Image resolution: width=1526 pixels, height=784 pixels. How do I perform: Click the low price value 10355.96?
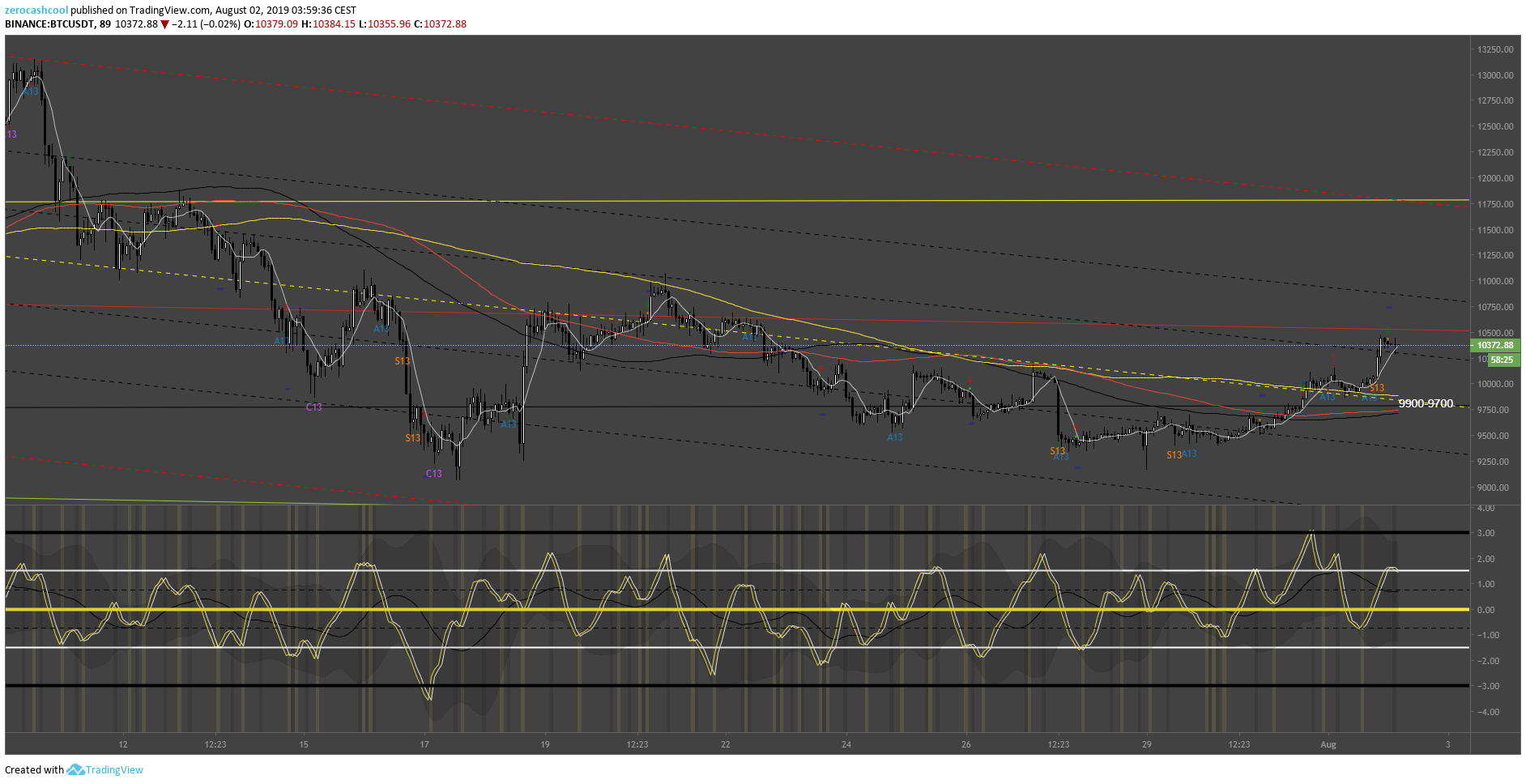(390, 24)
